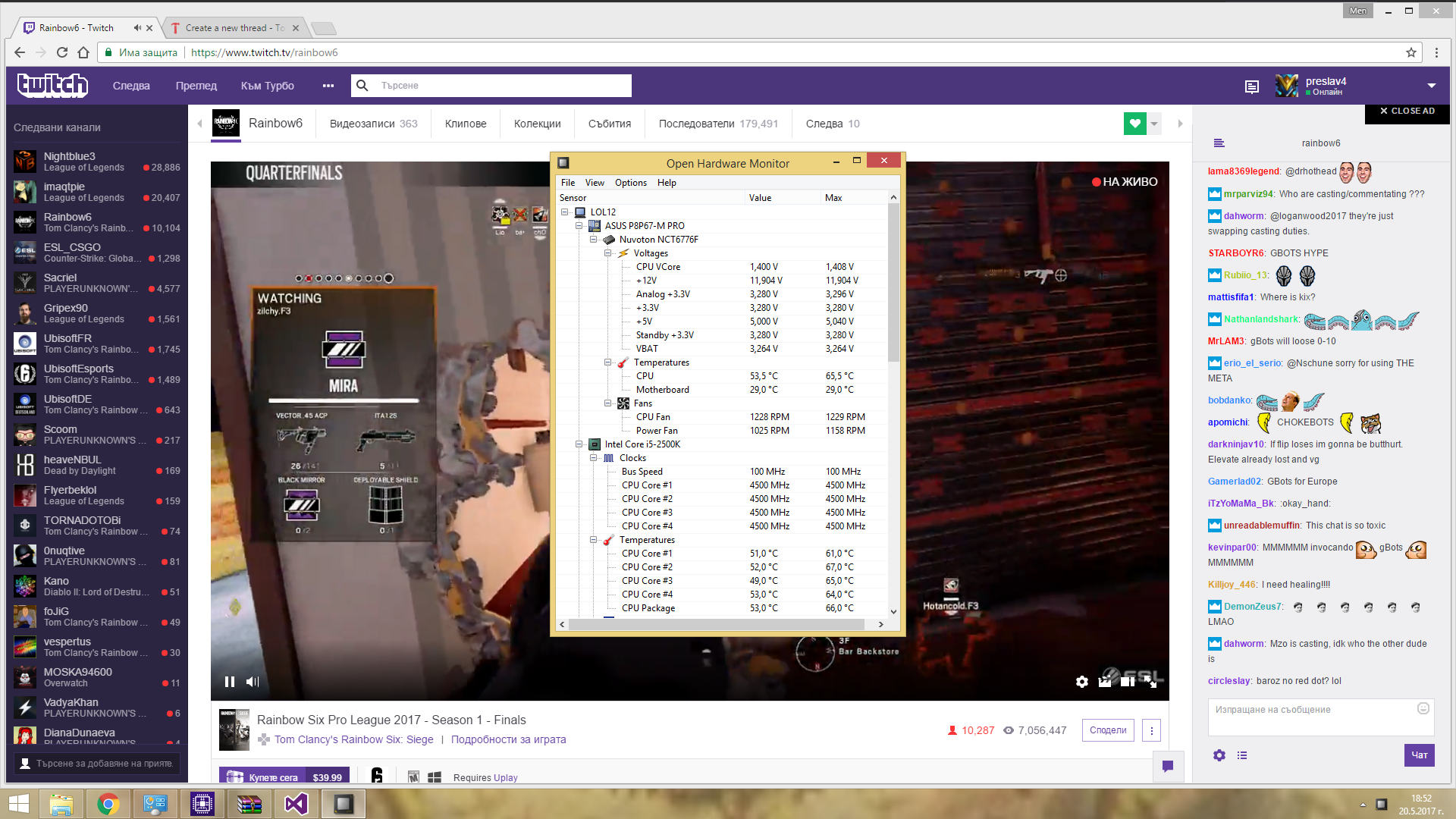Viewport: 1456px width, 819px height.
Task: Open Windows Start menu
Action: 18,804
